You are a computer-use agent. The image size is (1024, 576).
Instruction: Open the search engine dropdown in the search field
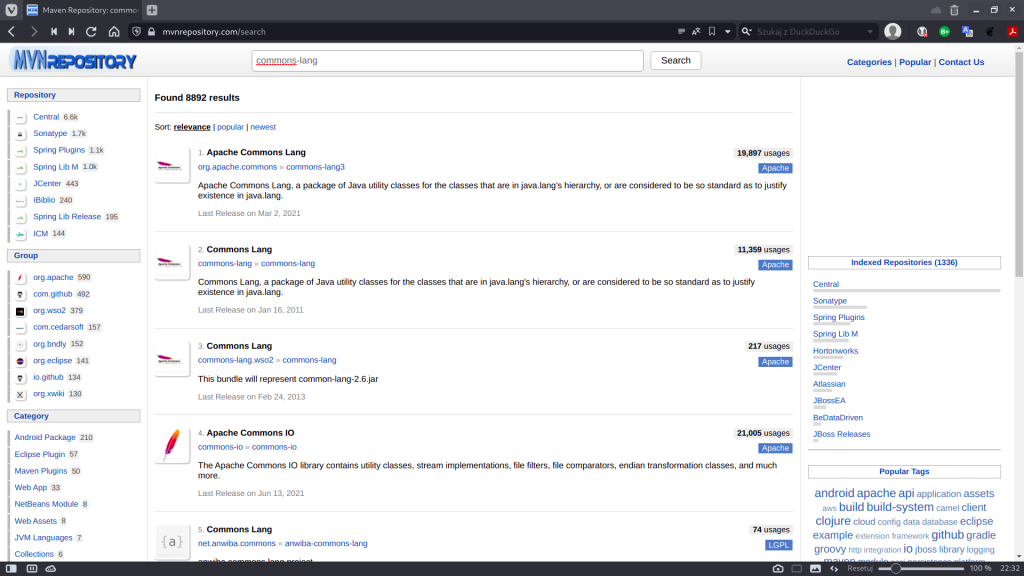[x=745, y=31]
